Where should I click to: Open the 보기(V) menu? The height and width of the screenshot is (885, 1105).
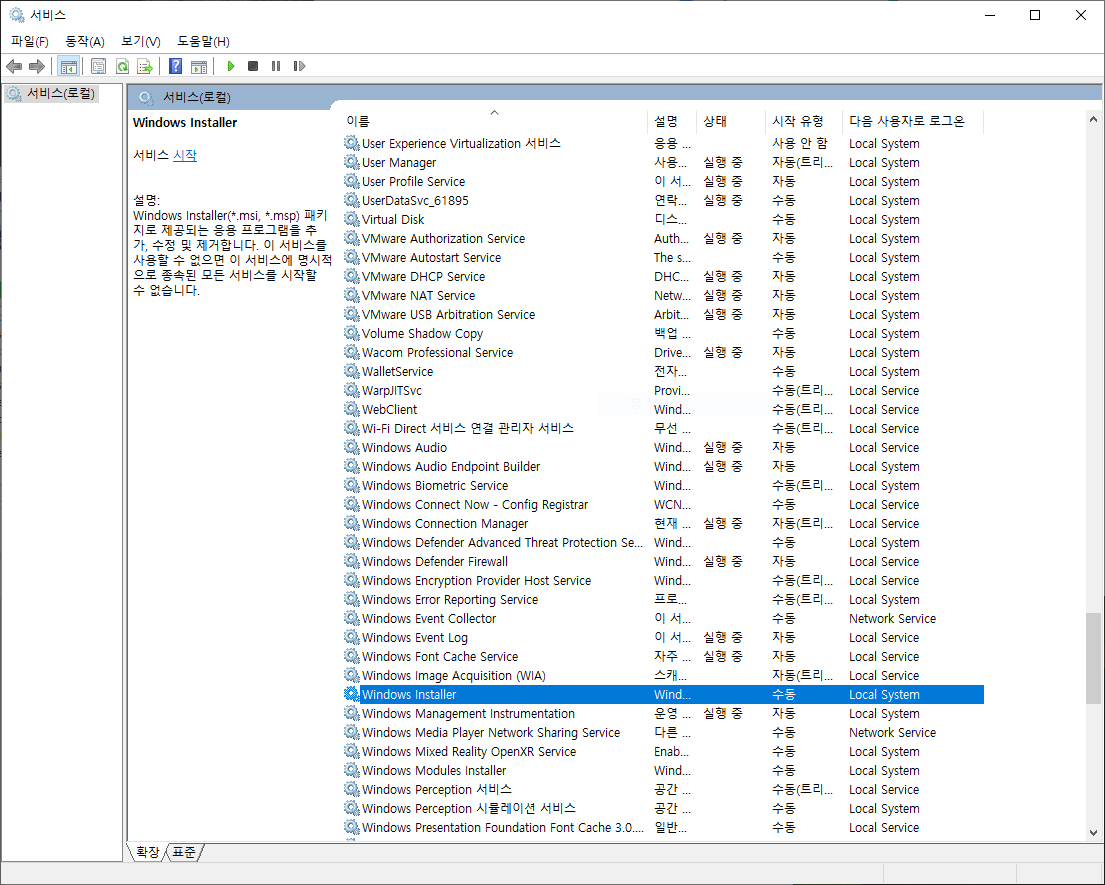tap(140, 42)
